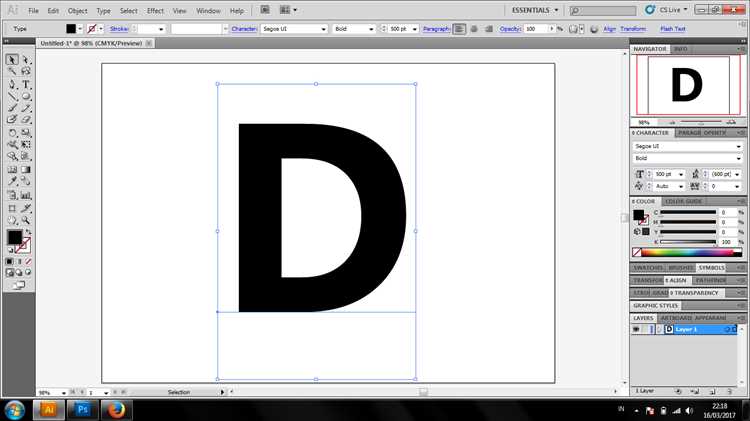Set fill mode to None
This screenshot has width=750, height=421.
coord(28,262)
